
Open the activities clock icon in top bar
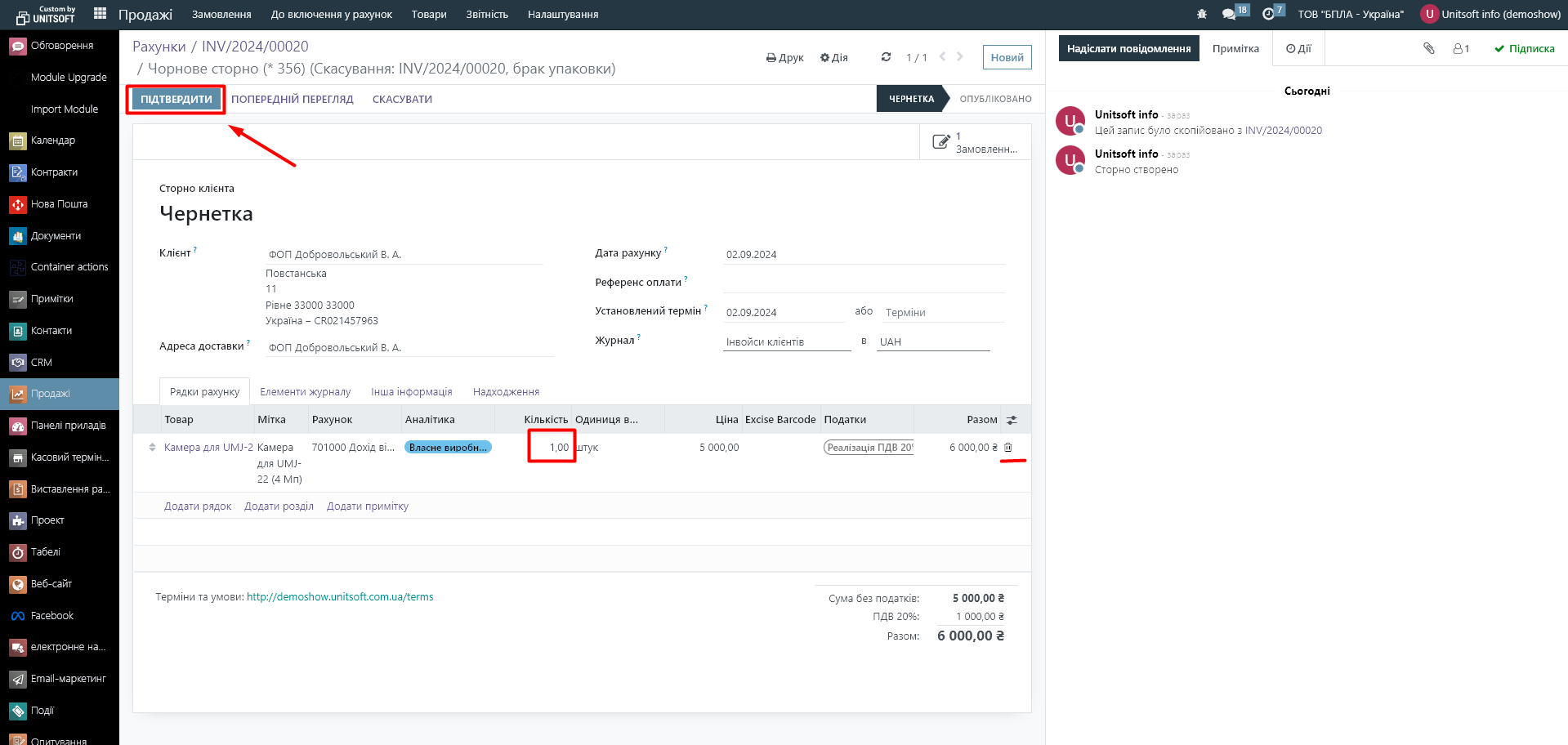tap(1268, 14)
